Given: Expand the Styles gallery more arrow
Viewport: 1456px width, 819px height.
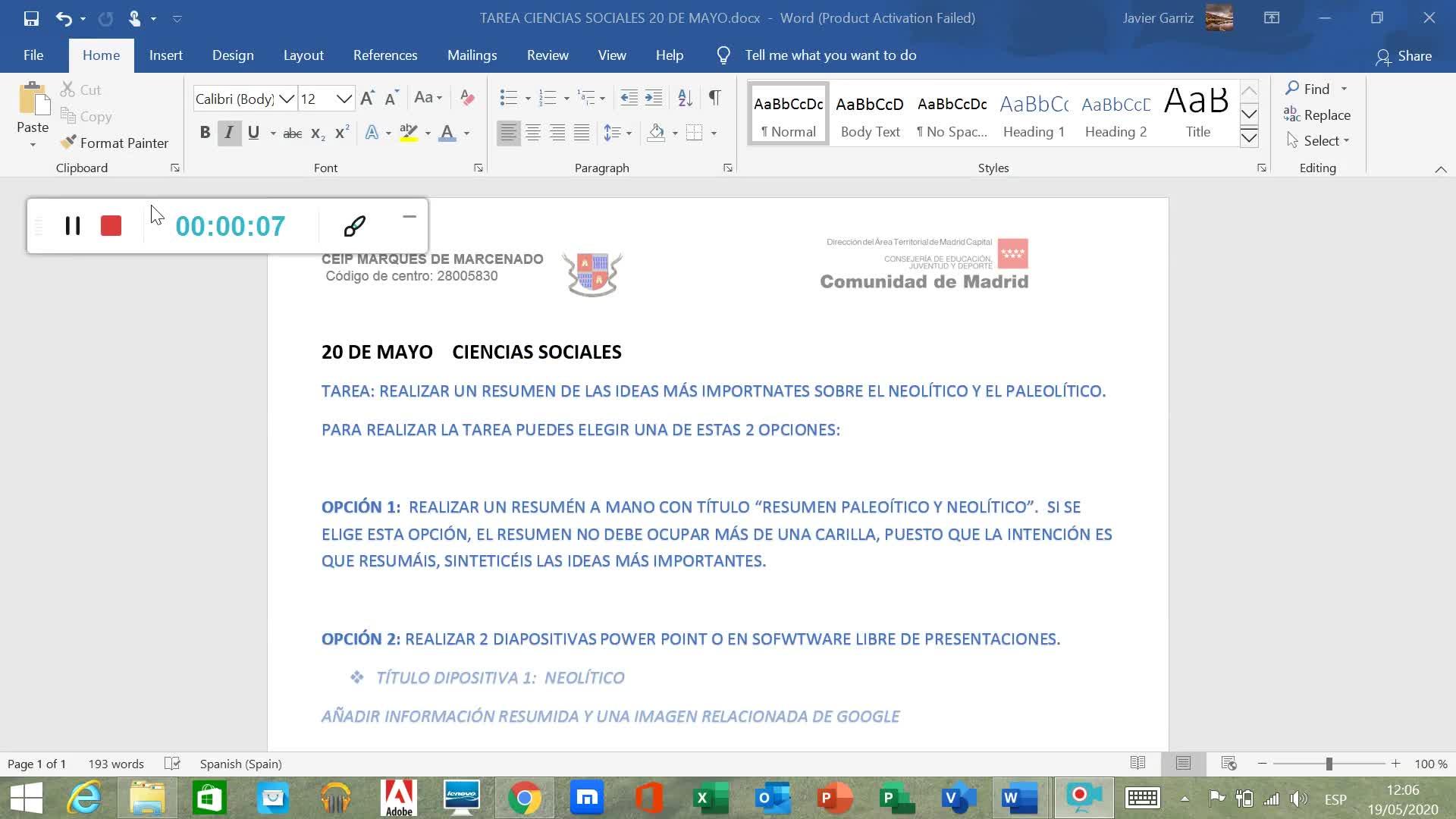Looking at the screenshot, I should pos(1248,138).
